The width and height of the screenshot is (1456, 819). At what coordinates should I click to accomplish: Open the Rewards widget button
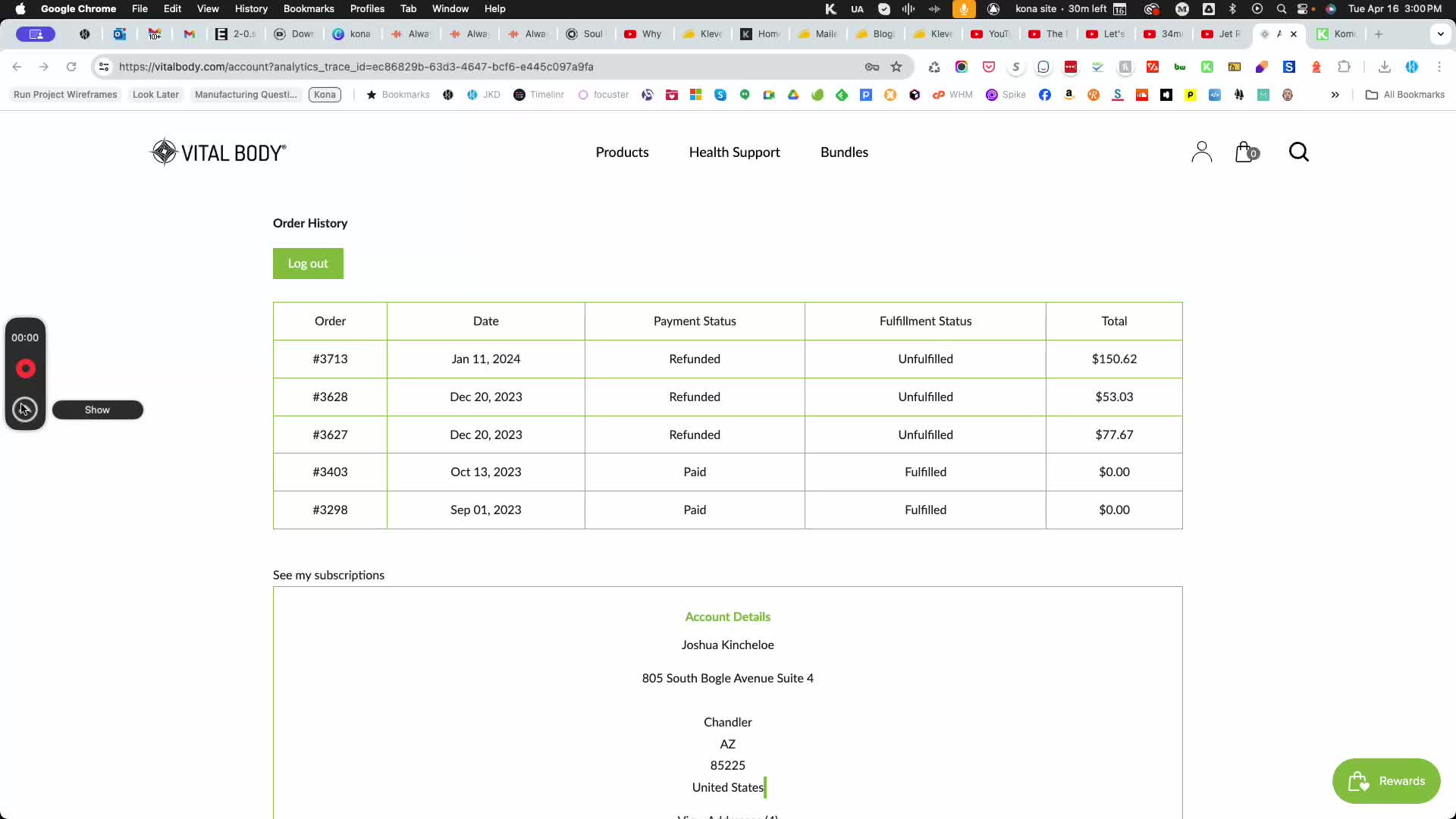(1386, 781)
